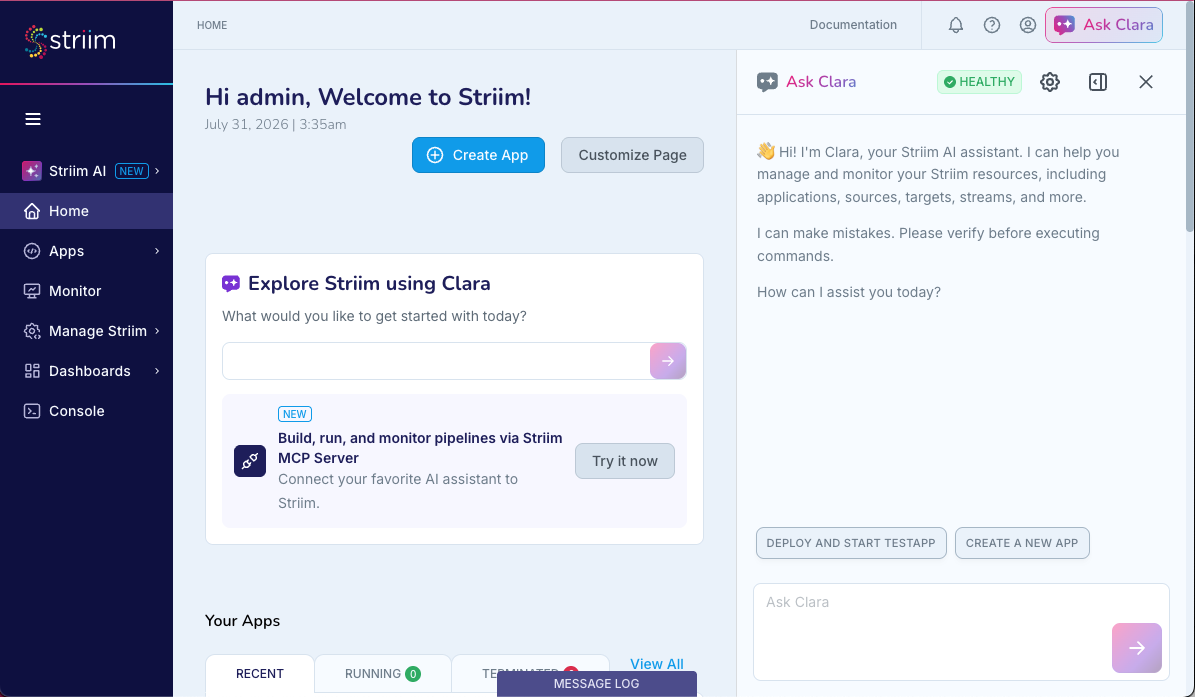Close the Ask Clara panel
The height and width of the screenshot is (697, 1195).
coord(1145,82)
